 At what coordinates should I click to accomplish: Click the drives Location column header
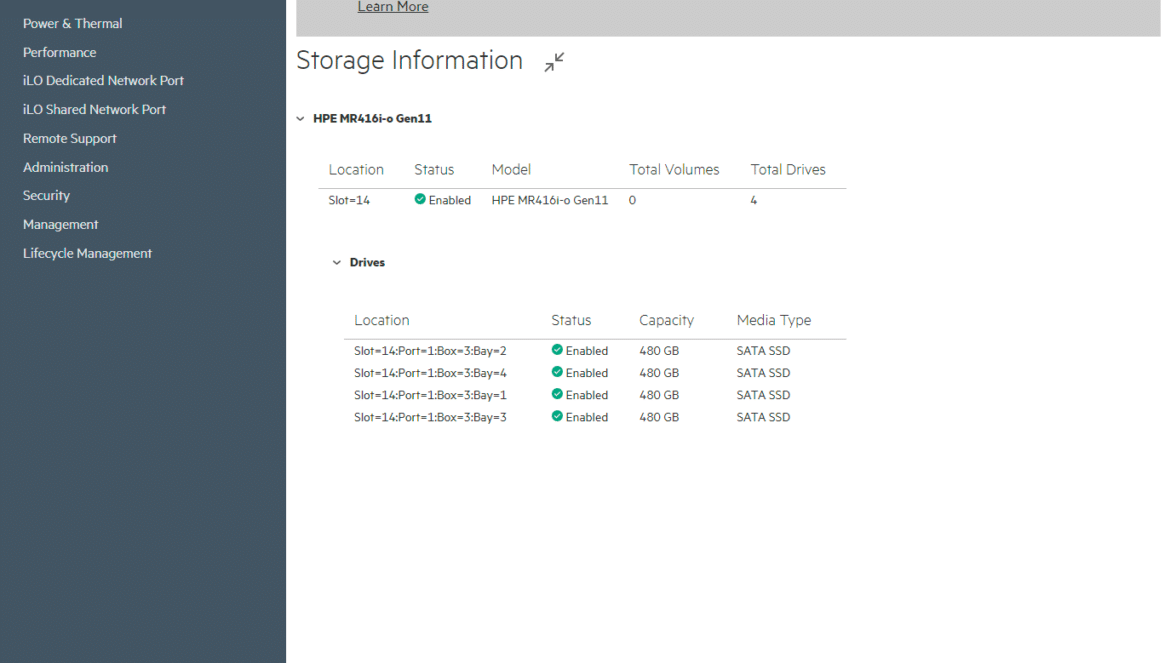click(x=382, y=320)
